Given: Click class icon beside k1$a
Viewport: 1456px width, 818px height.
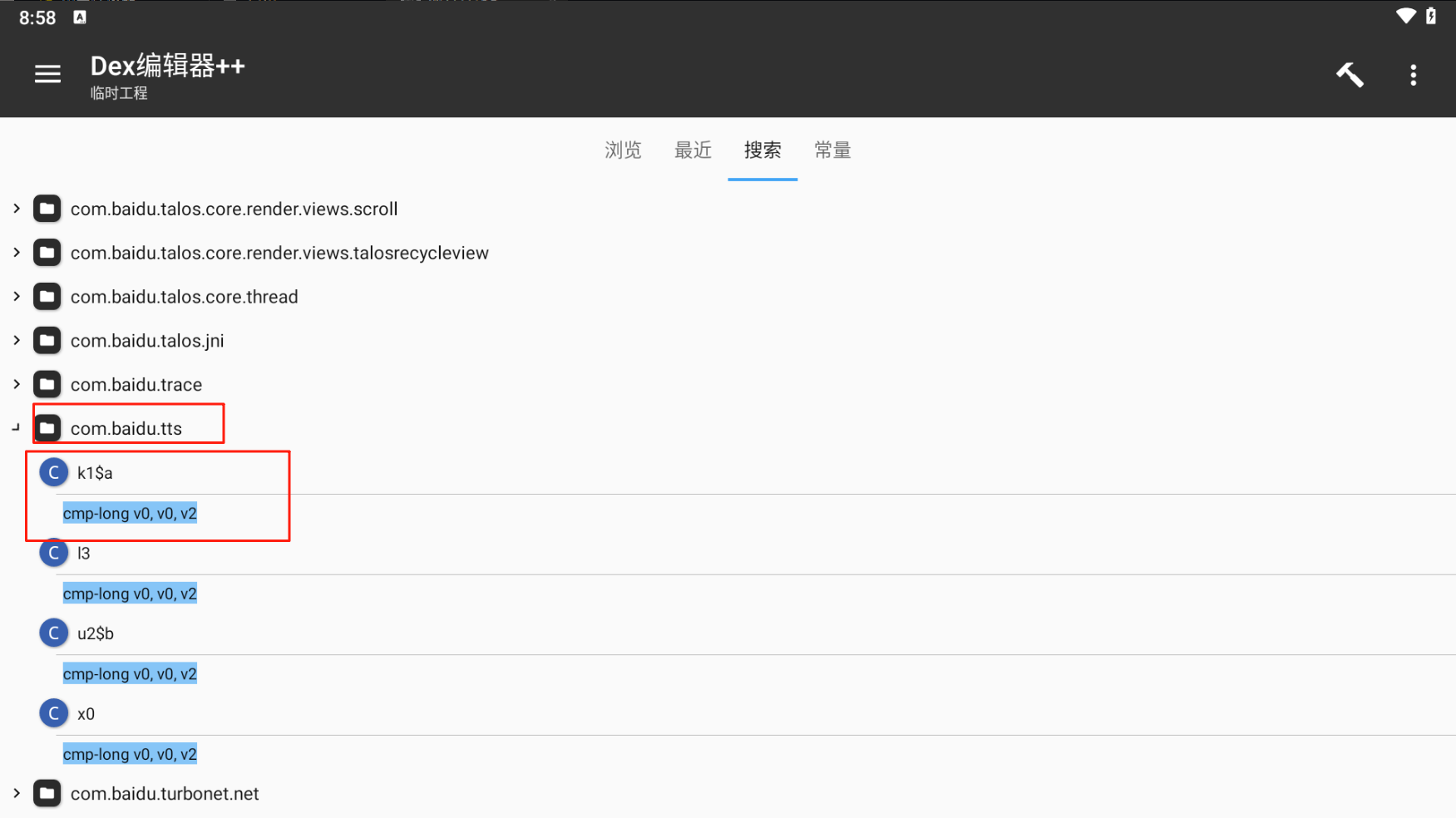Looking at the screenshot, I should tap(54, 472).
